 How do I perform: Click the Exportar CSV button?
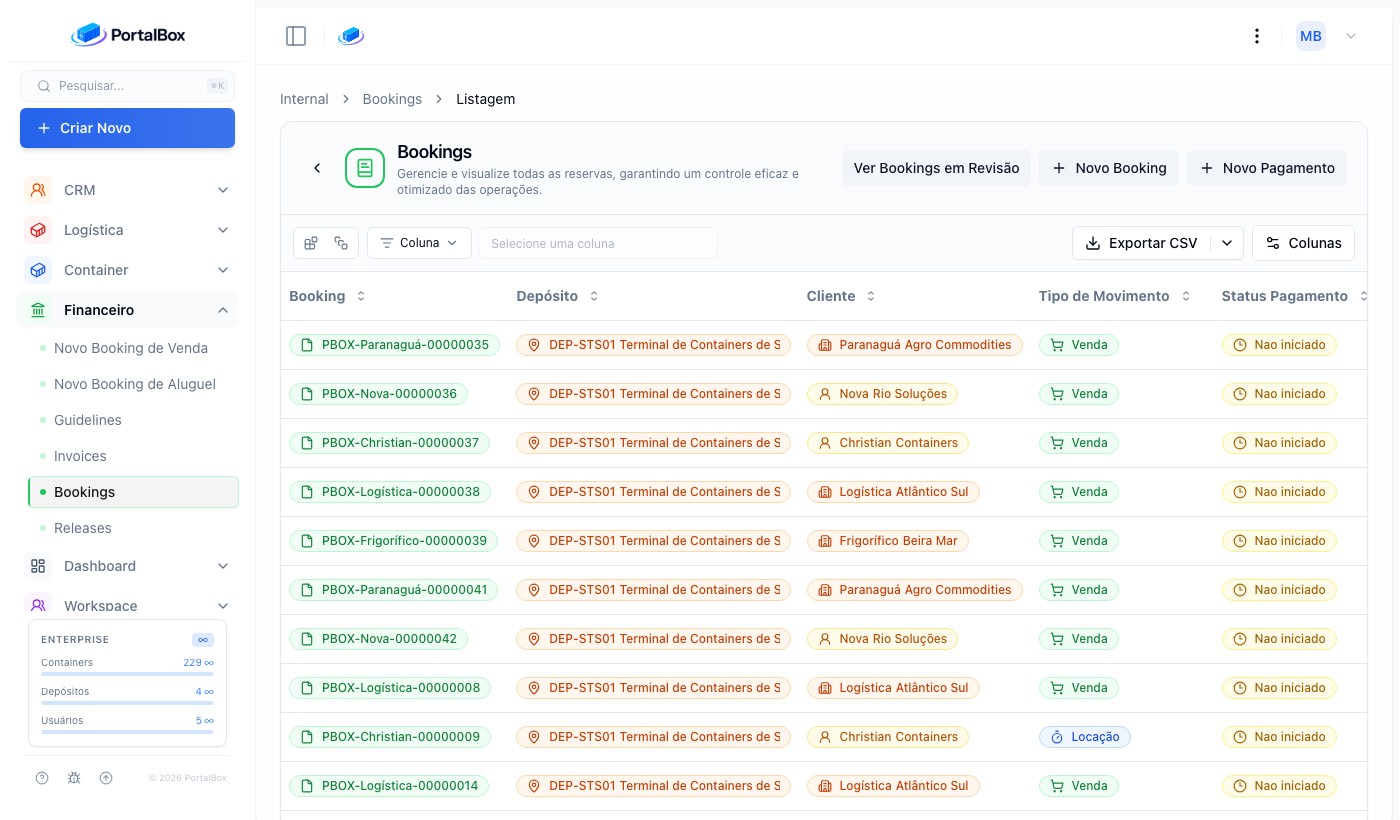1141,243
